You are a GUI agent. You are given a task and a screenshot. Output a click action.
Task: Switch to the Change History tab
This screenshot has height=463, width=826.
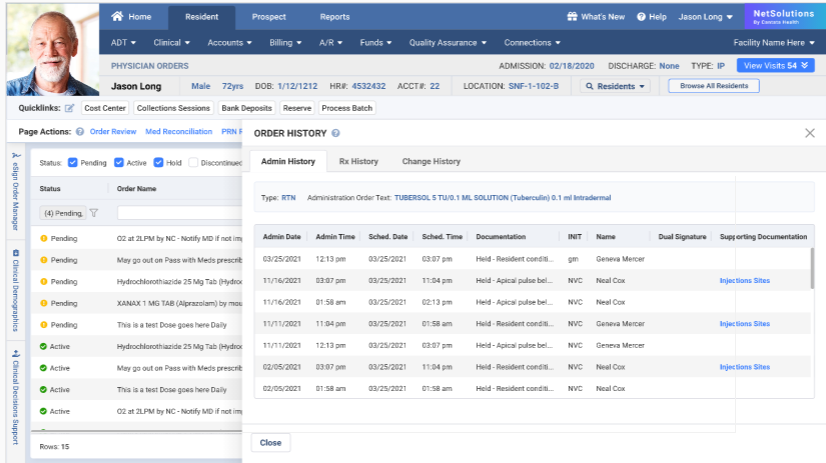[431, 161]
